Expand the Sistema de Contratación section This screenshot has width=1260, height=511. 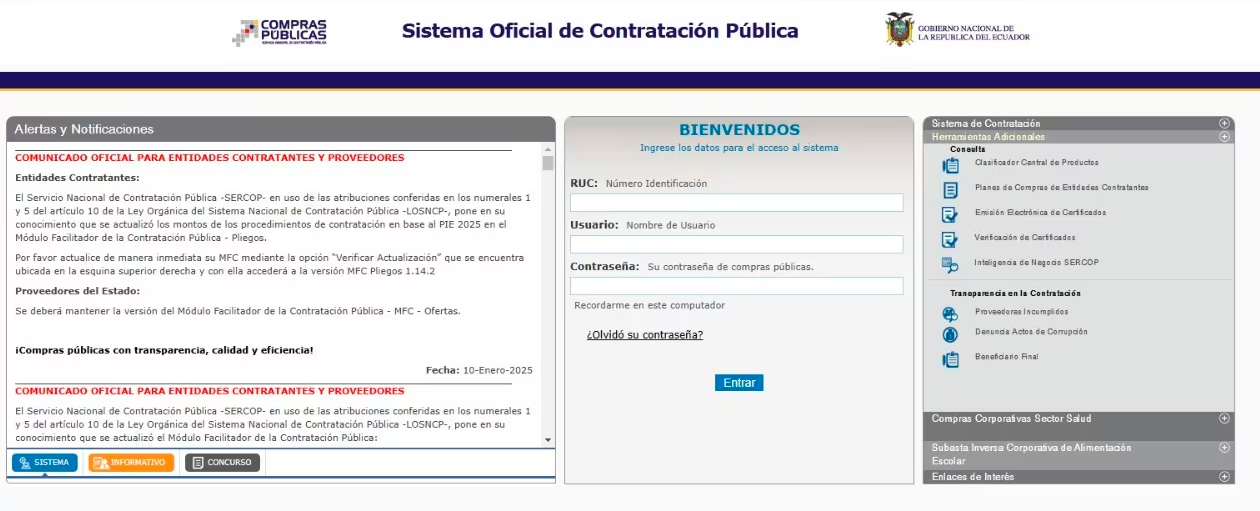click(1224, 123)
